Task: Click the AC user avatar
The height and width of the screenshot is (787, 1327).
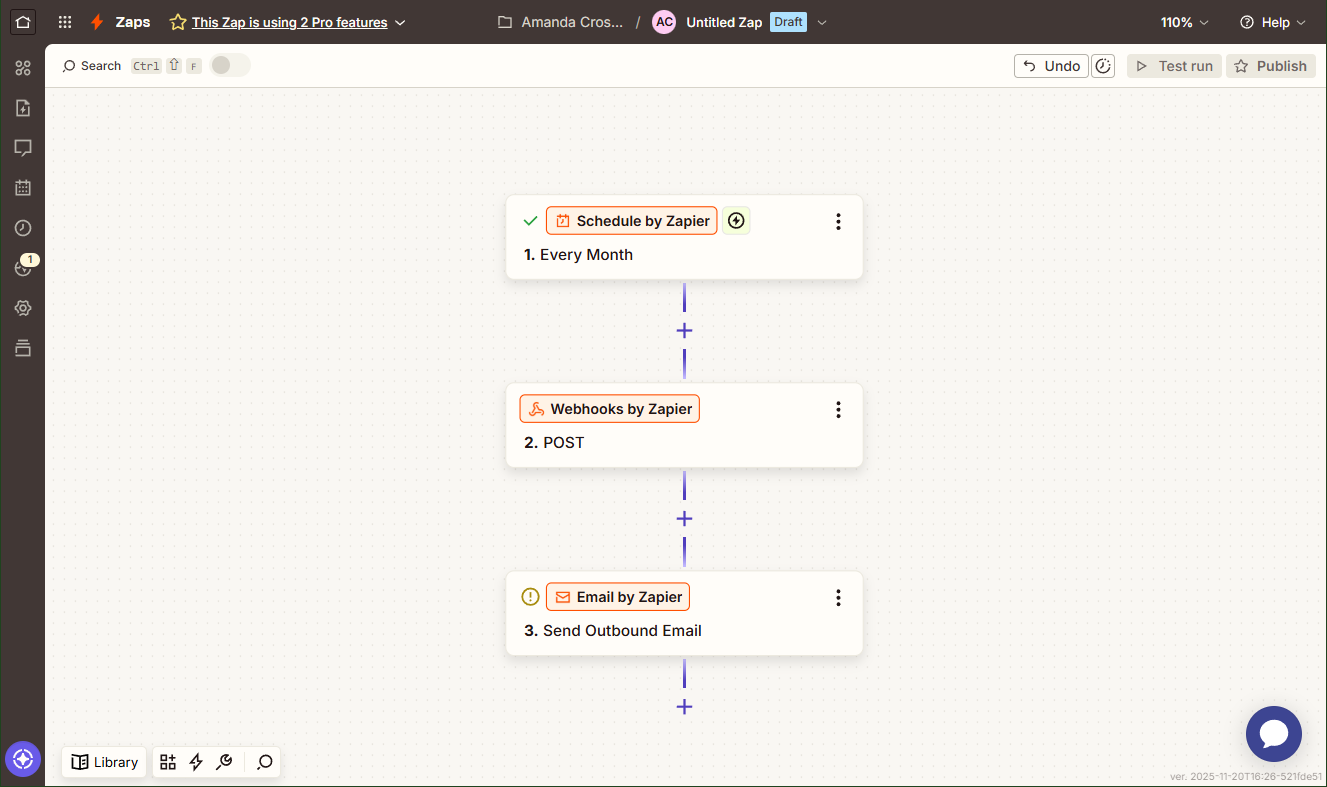Action: click(x=664, y=22)
